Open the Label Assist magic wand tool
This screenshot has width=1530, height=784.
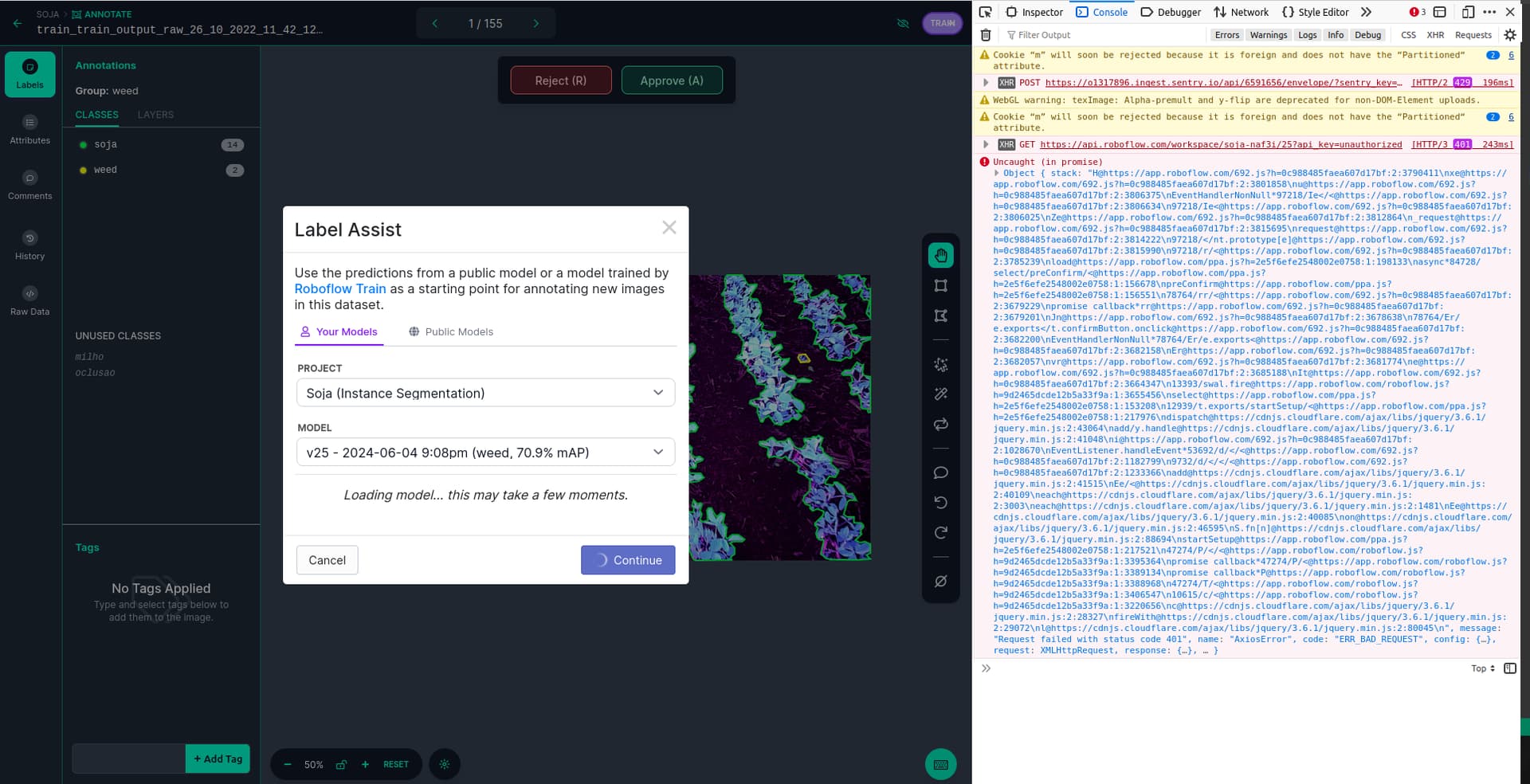(x=941, y=394)
